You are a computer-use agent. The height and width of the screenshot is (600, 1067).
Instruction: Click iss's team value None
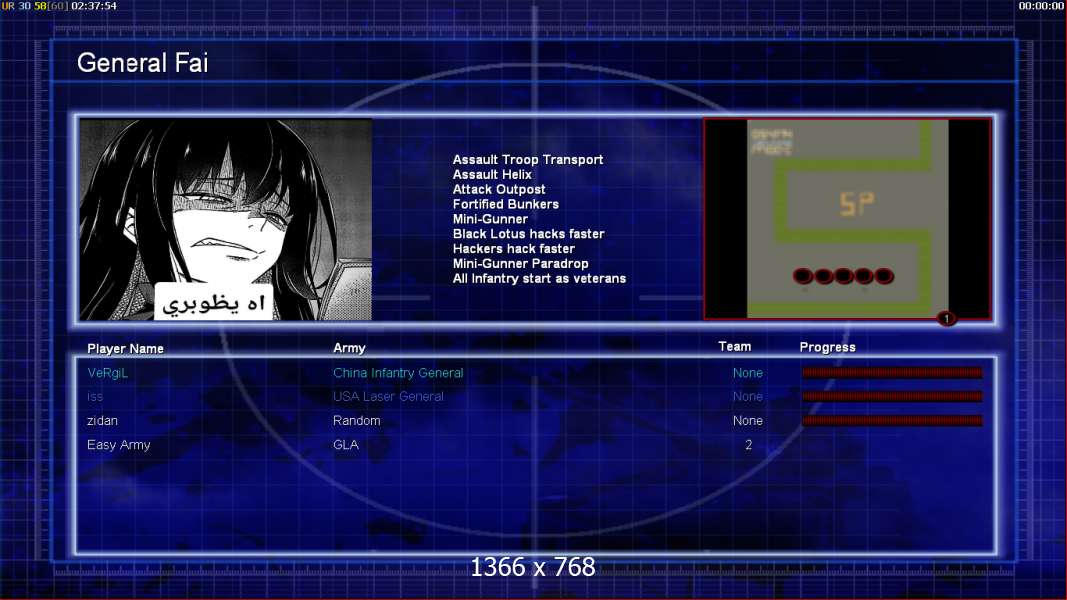point(748,397)
